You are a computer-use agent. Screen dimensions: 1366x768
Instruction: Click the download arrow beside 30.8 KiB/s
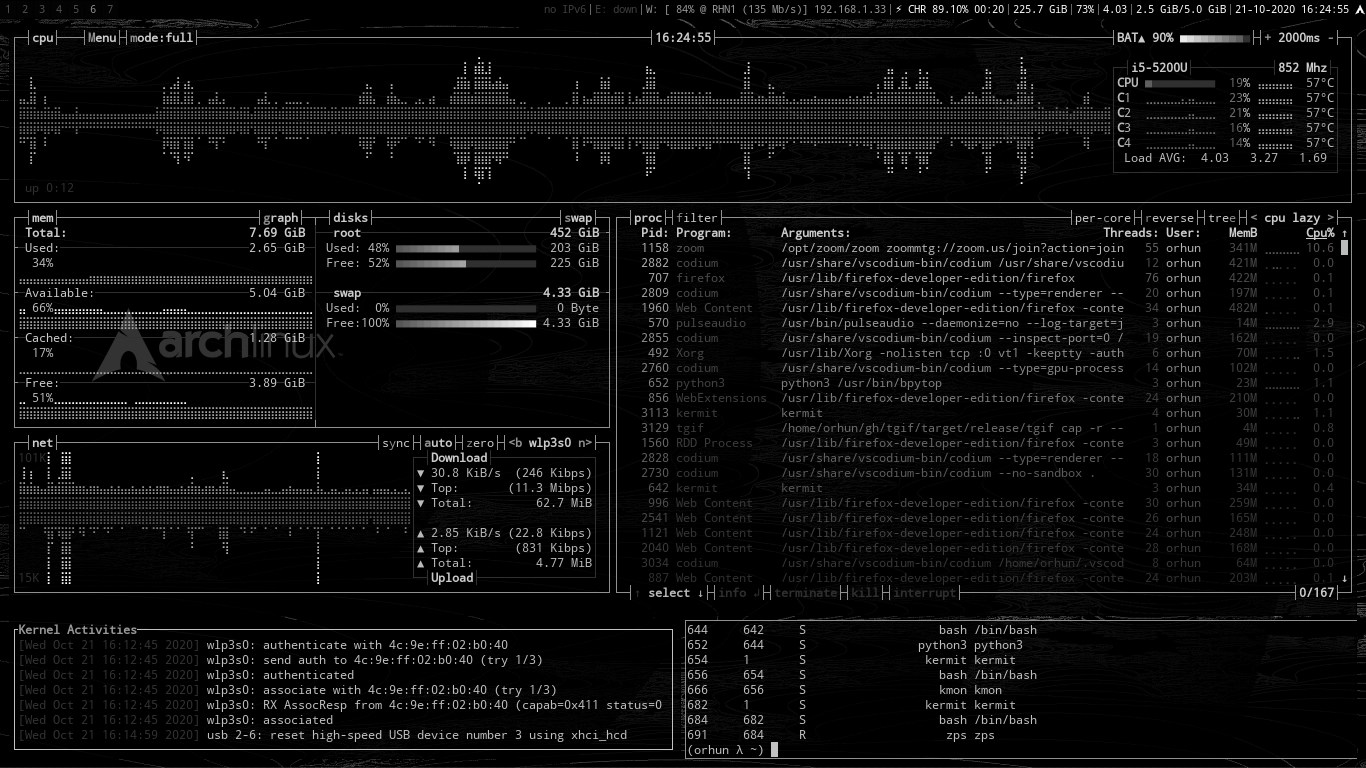421,473
